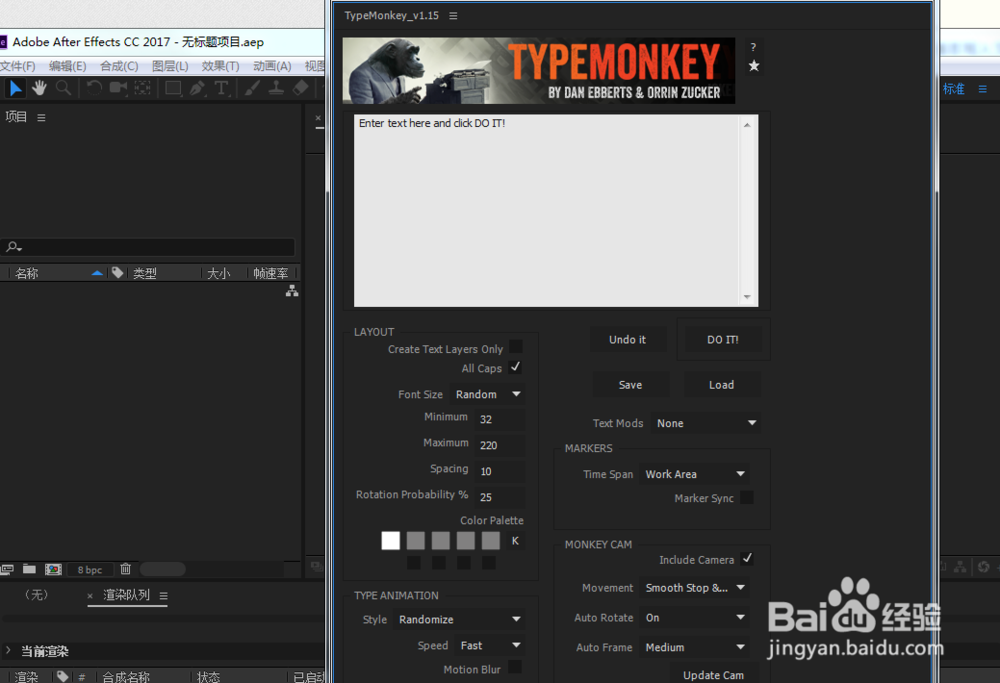Enable Create Text Layers Only checkbox
The image size is (1000, 683).
(516, 346)
